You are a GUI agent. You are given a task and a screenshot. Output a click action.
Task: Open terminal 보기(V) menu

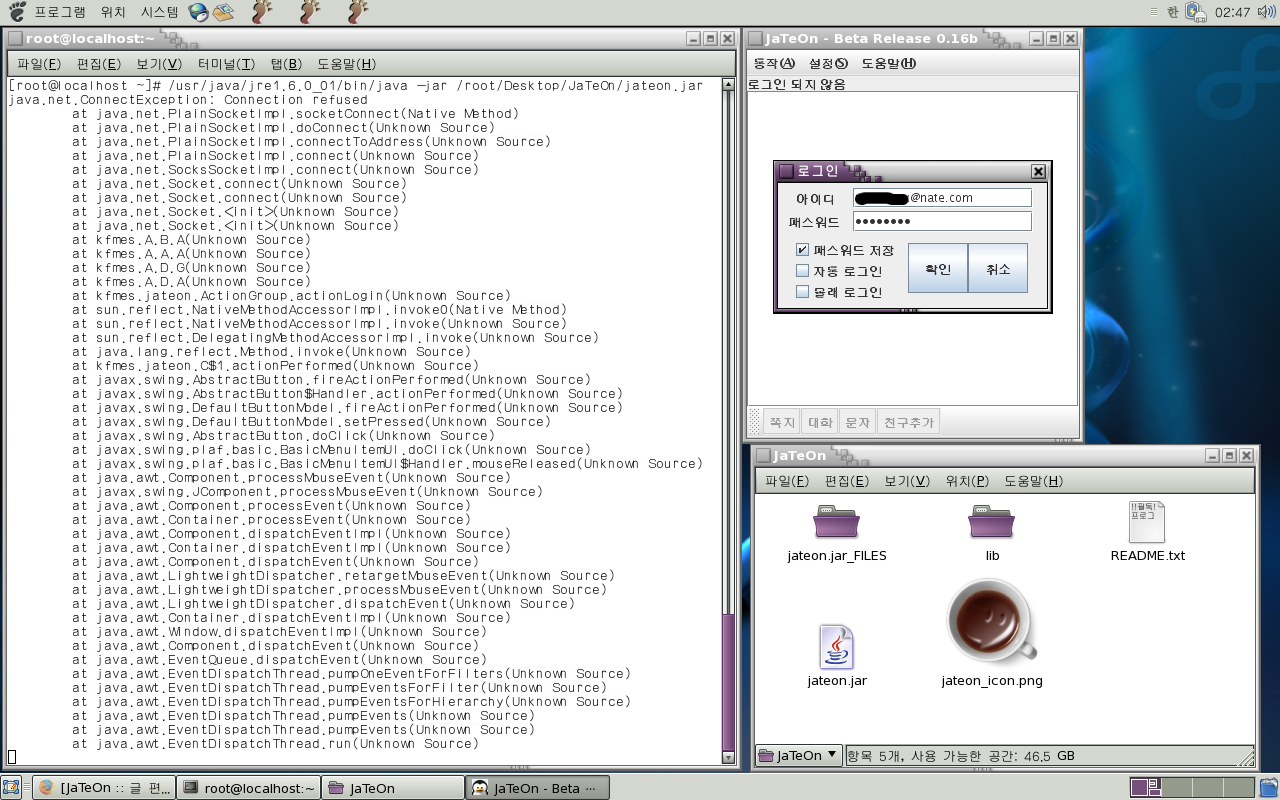tap(159, 64)
